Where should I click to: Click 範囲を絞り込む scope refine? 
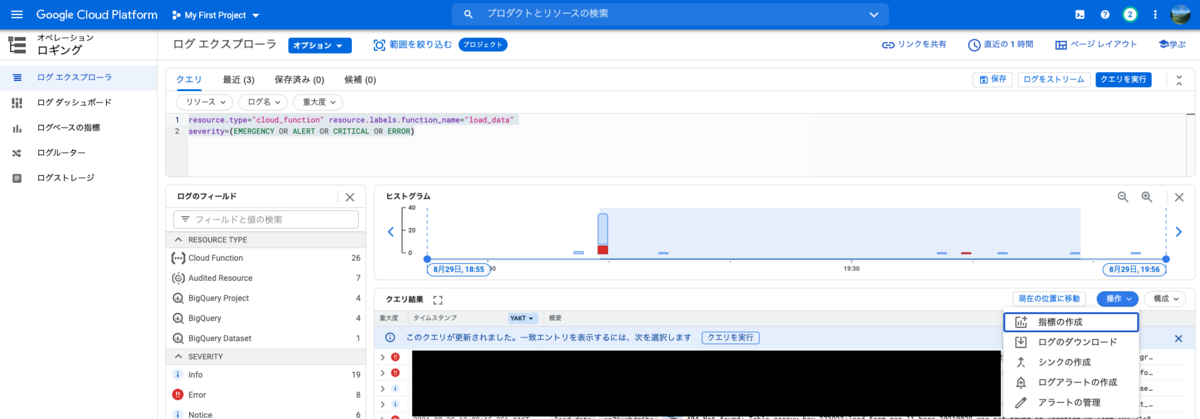coord(412,45)
